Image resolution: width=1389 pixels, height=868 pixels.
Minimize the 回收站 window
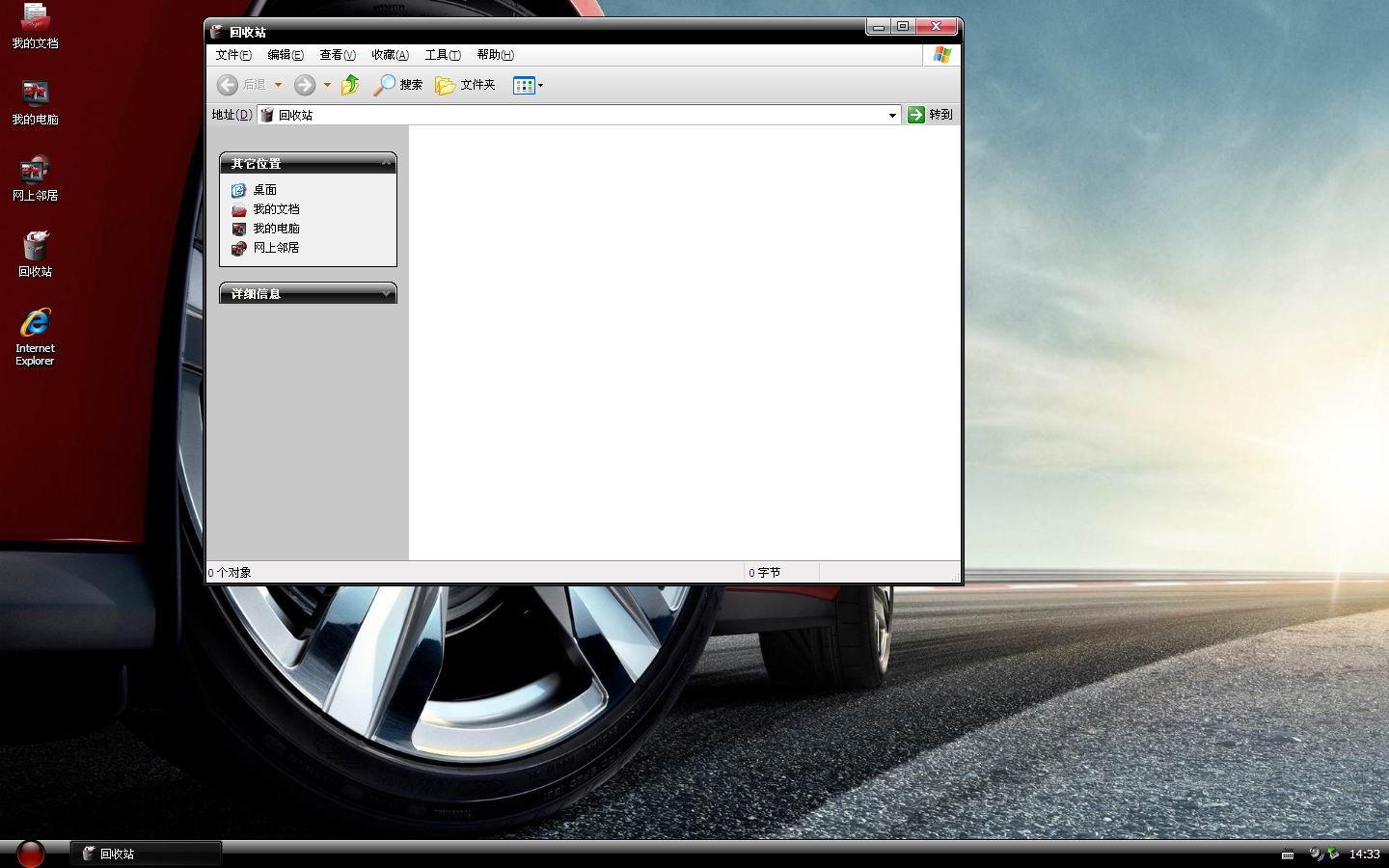878,27
